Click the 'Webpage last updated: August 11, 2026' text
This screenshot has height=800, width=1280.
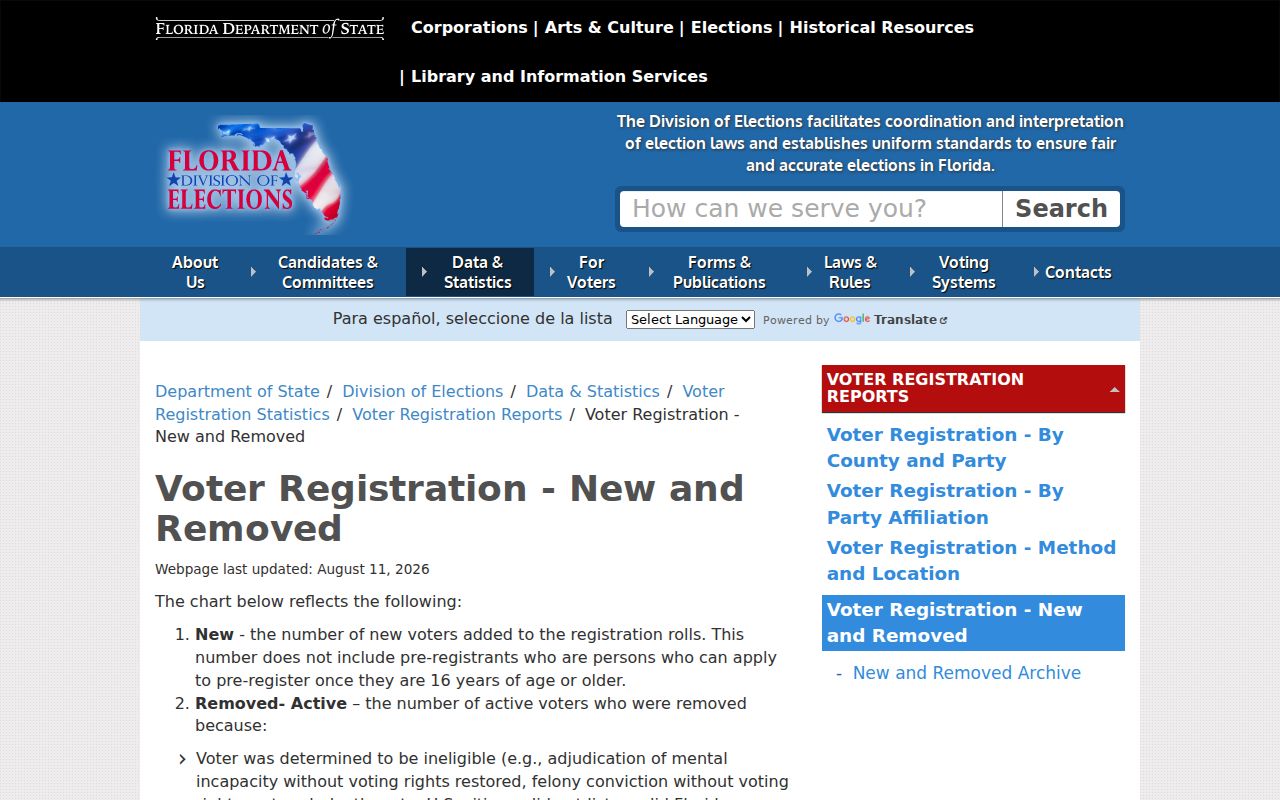(292, 569)
